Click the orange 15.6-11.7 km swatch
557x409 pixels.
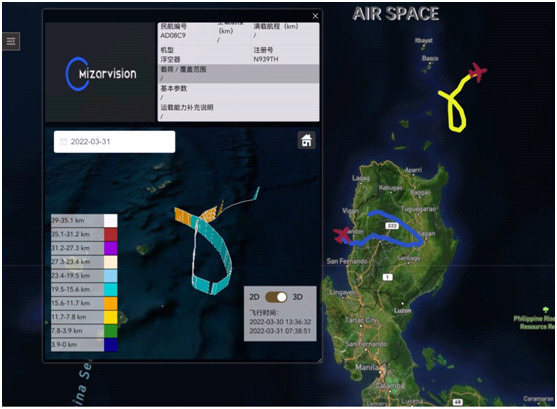tap(110, 303)
